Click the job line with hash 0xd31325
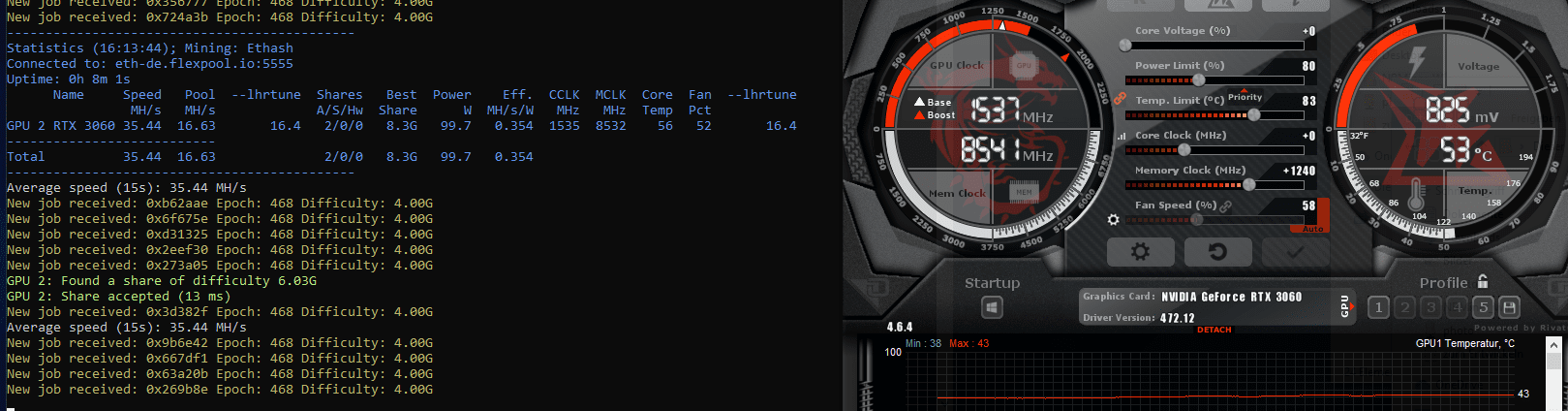The width and height of the screenshot is (1568, 411). (220, 235)
